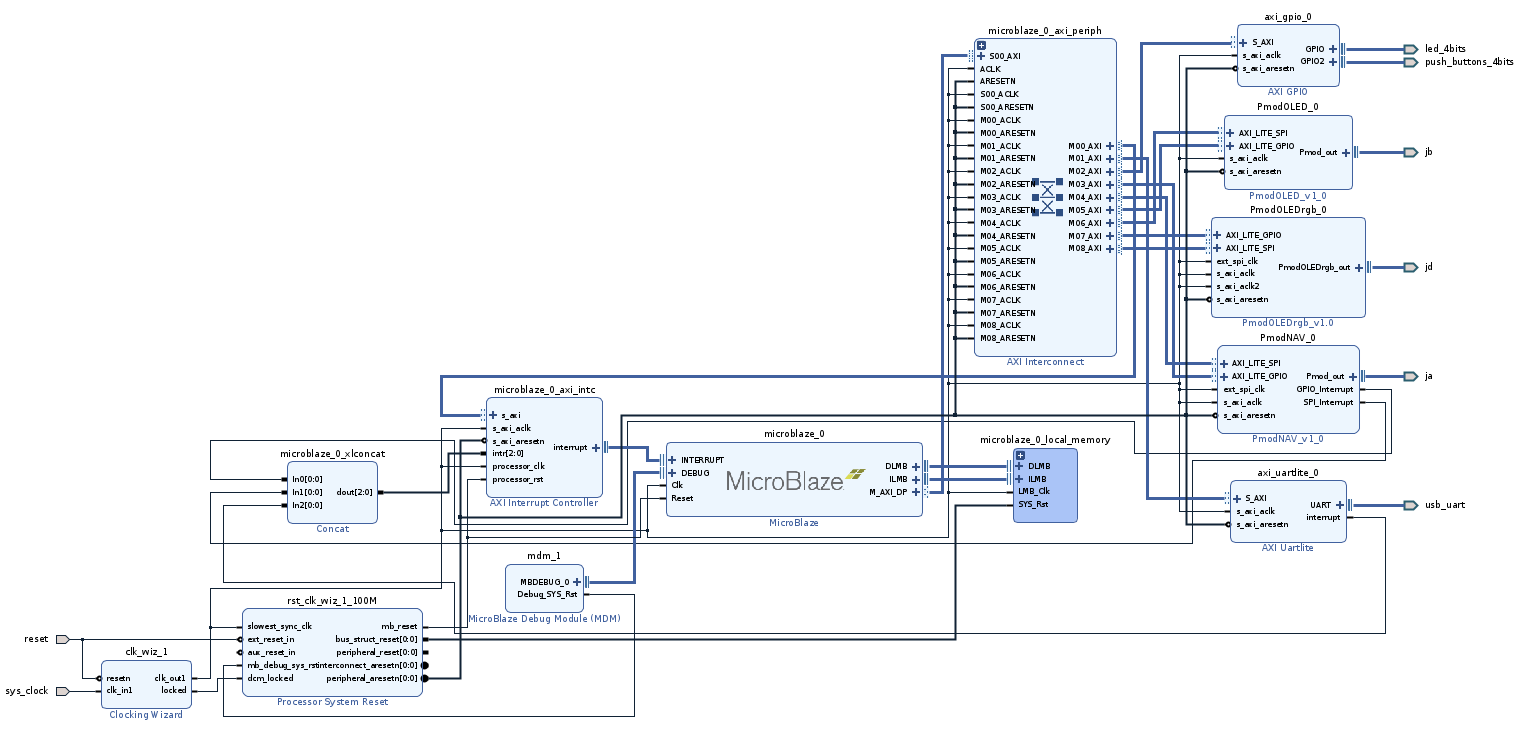Select GPIO_Interrupt pin on PmodNAV_0
This screenshot has width=1523, height=731.
click(x=1324, y=389)
